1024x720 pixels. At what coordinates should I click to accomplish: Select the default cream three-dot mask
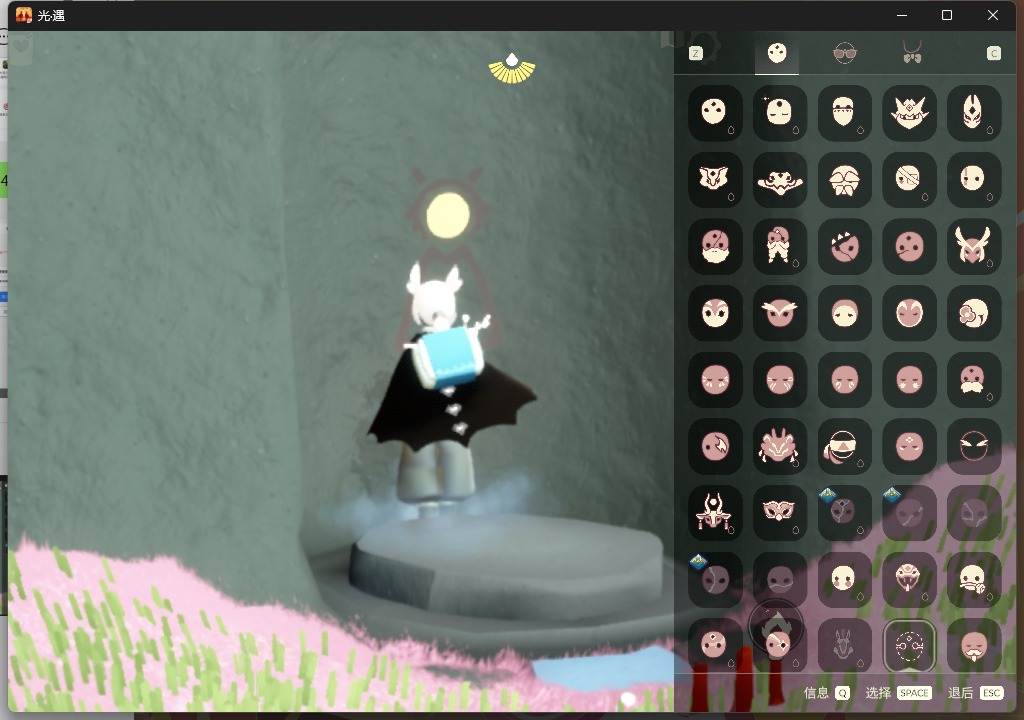(x=714, y=112)
